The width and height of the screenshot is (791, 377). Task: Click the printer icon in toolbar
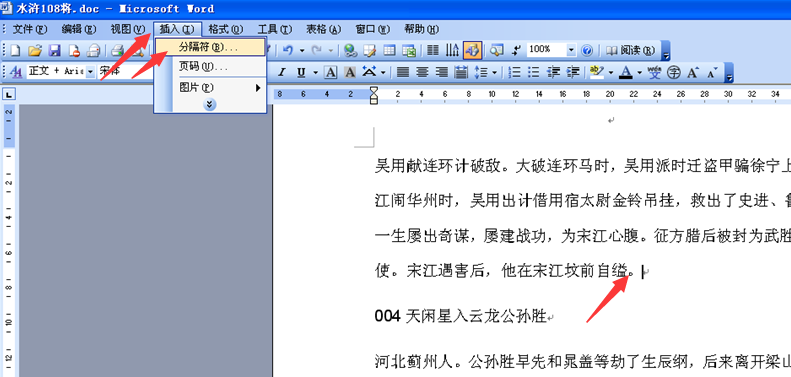click(118, 50)
